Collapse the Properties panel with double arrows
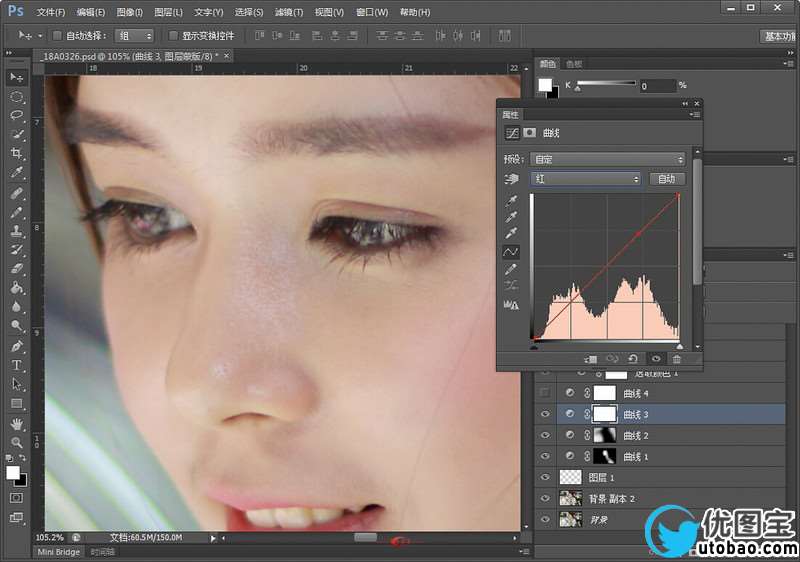 pyautogui.click(x=685, y=104)
